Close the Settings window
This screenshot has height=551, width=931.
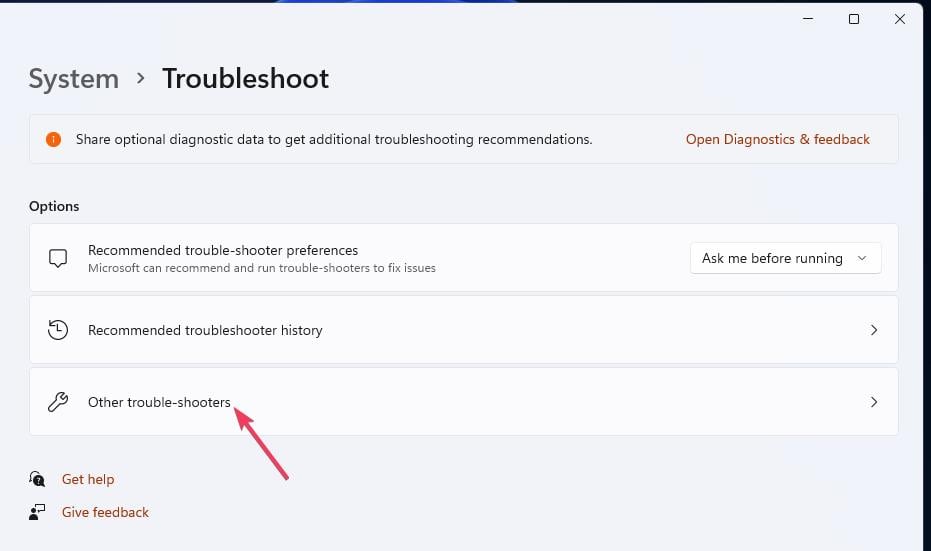coord(900,19)
